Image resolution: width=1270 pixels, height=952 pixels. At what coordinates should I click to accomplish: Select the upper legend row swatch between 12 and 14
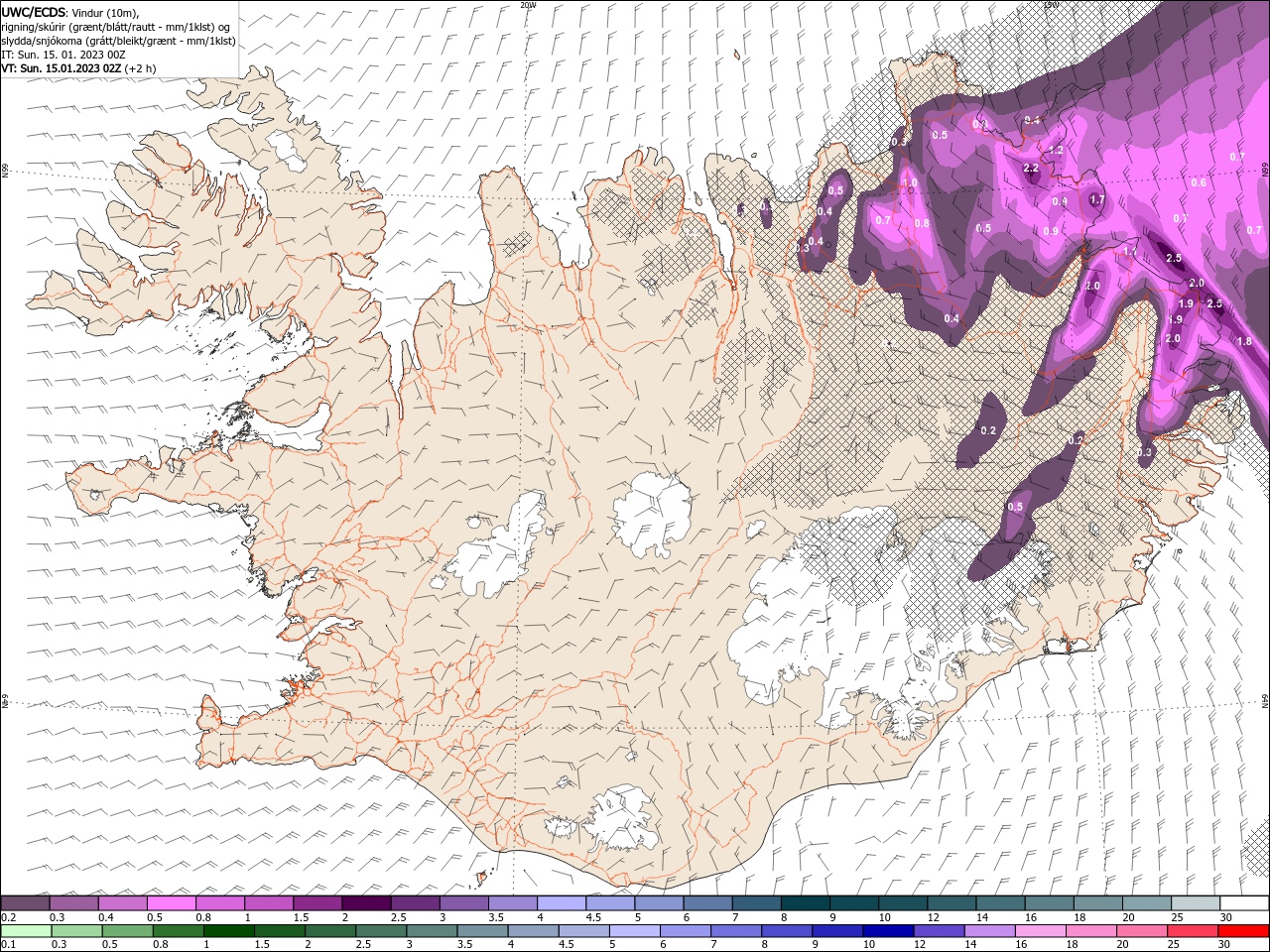point(951,903)
